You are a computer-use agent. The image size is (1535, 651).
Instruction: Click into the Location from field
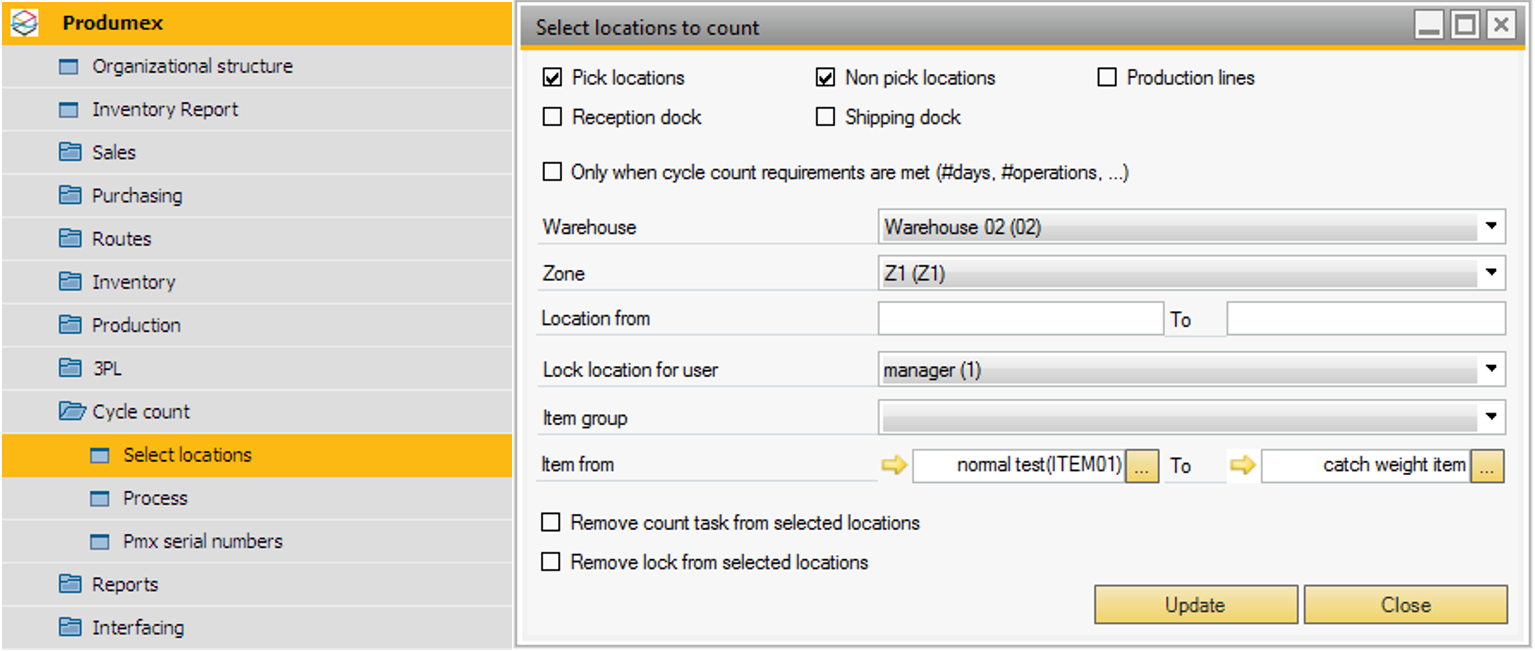click(x=1020, y=319)
